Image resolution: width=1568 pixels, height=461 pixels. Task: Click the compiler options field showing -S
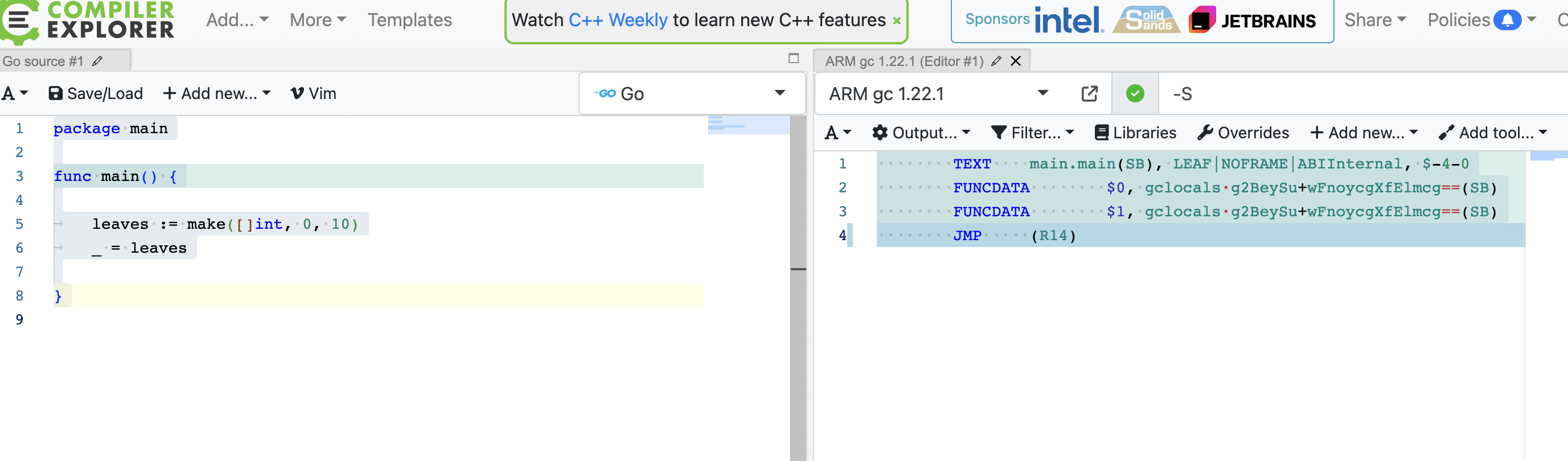click(1339, 94)
